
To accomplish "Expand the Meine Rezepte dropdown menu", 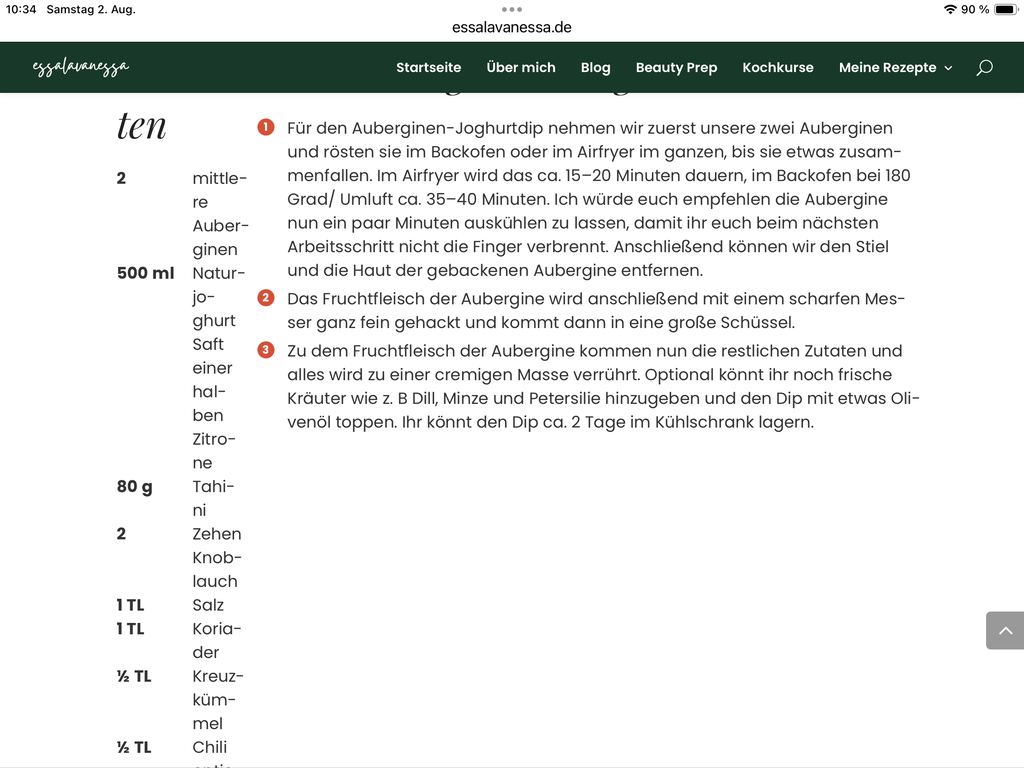I will tap(895, 67).
